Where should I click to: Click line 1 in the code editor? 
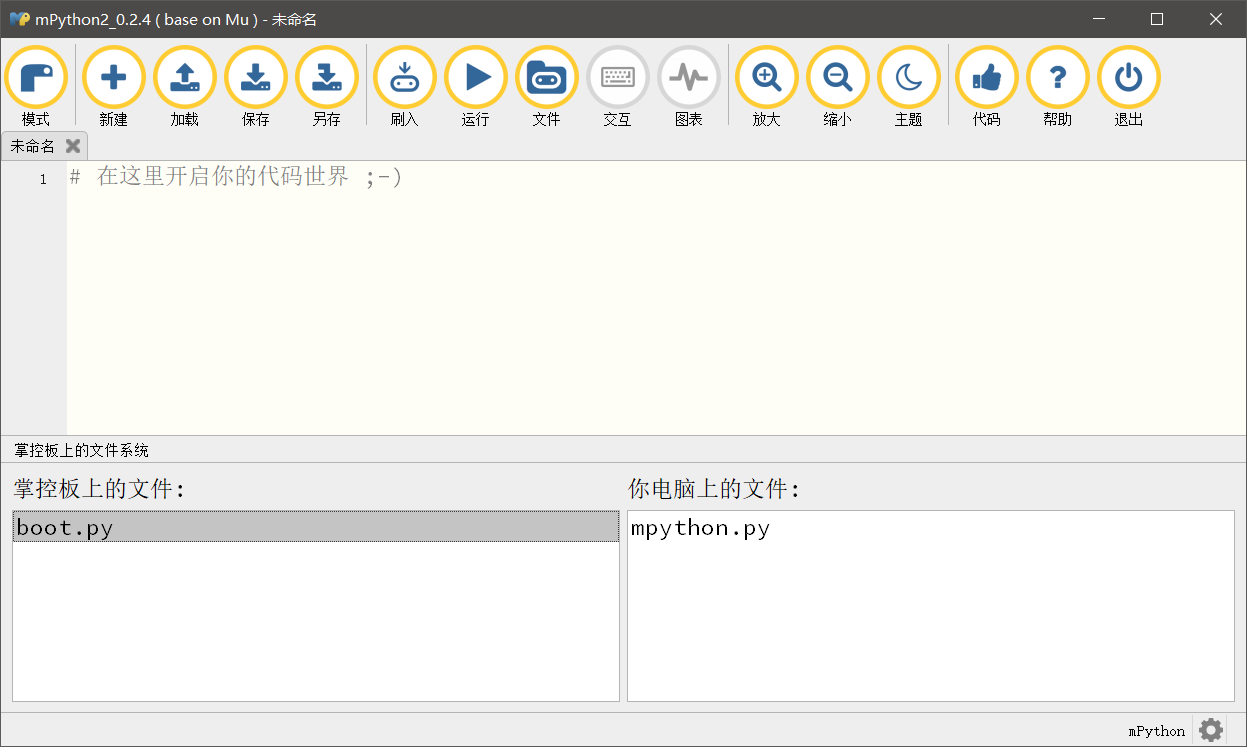click(656, 178)
